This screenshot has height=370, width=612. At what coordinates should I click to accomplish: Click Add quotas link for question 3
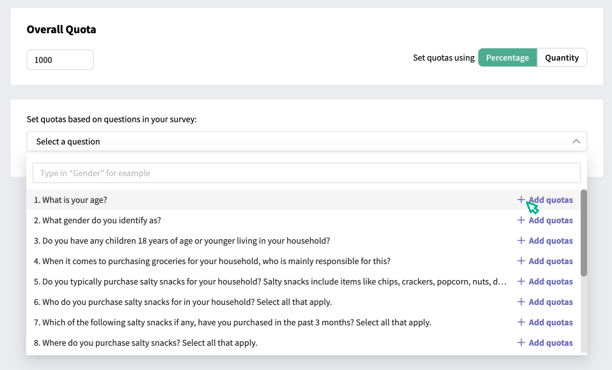(x=550, y=240)
